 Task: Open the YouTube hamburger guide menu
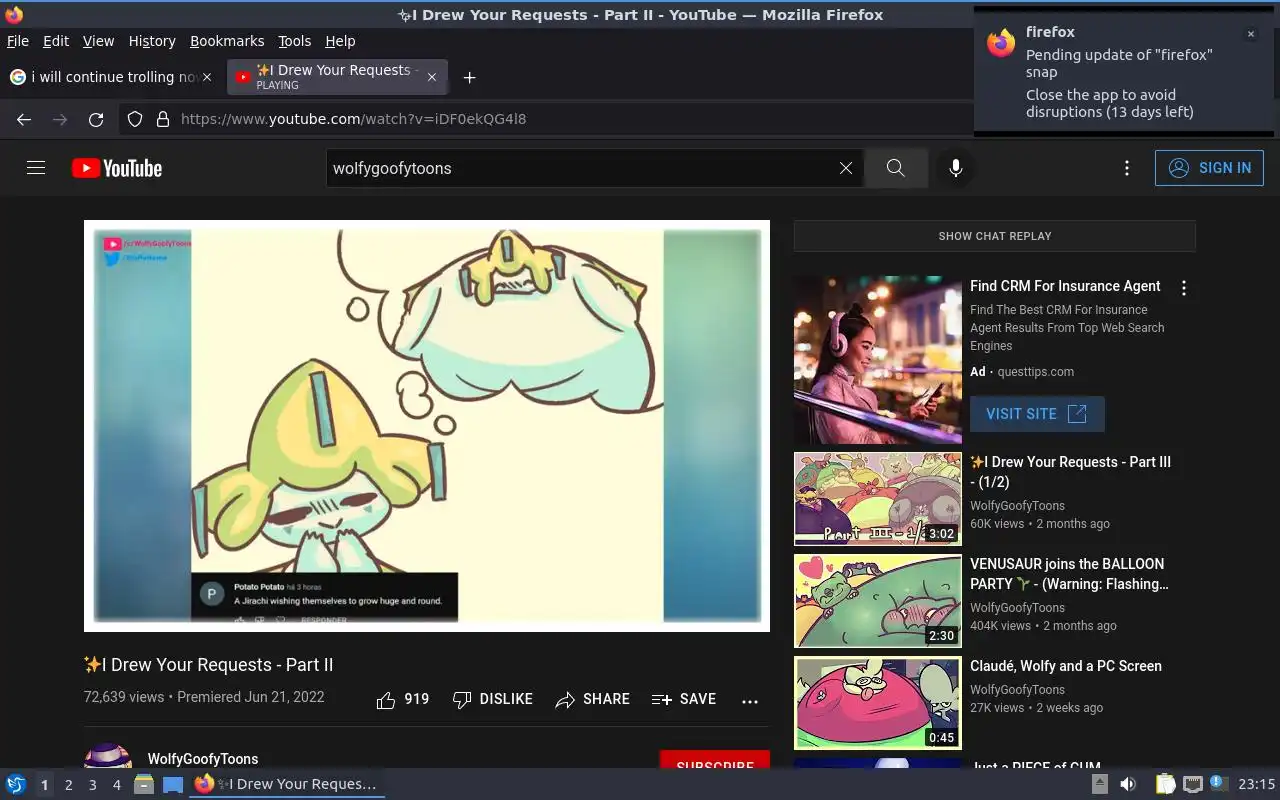(36, 168)
